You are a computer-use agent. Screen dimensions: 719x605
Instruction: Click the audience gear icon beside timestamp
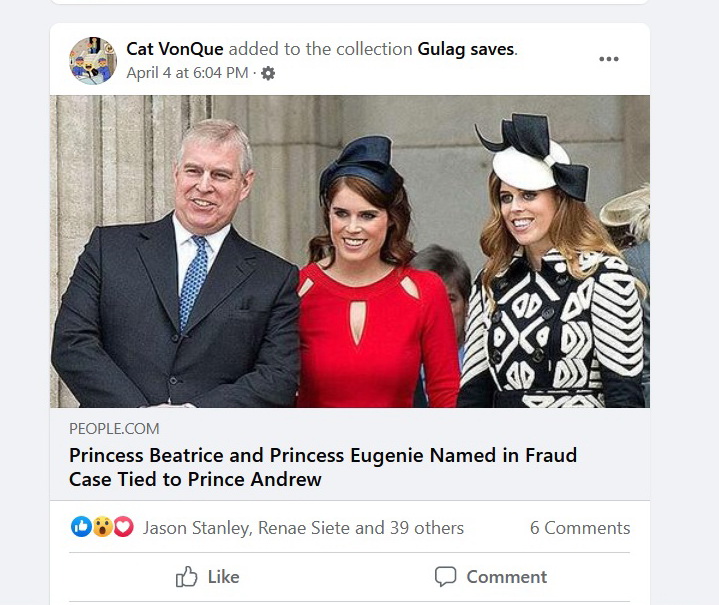(x=268, y=73)
